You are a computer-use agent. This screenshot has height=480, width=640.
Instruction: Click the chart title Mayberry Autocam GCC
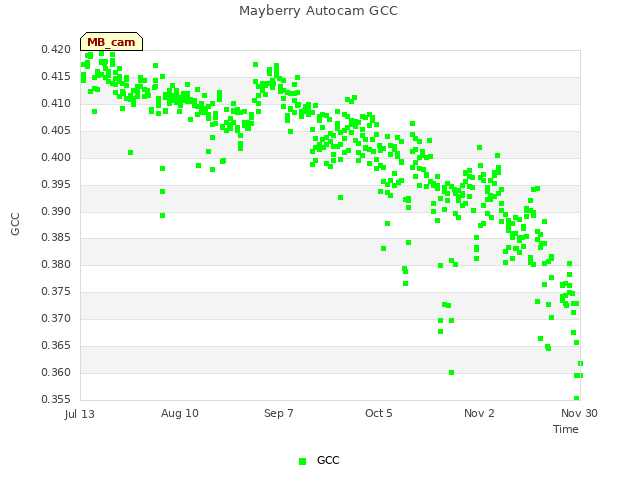coord(318,11)
